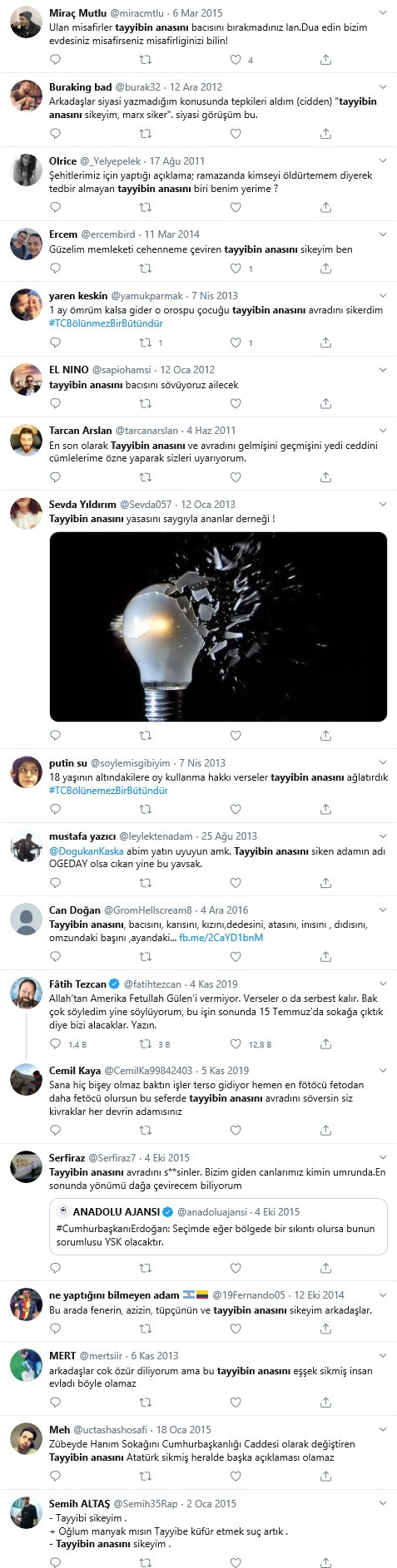Like Fâtih Tezcan's tweet with 12,8 B likes
Screen dimensions: 397x1568
[236, 1043]
